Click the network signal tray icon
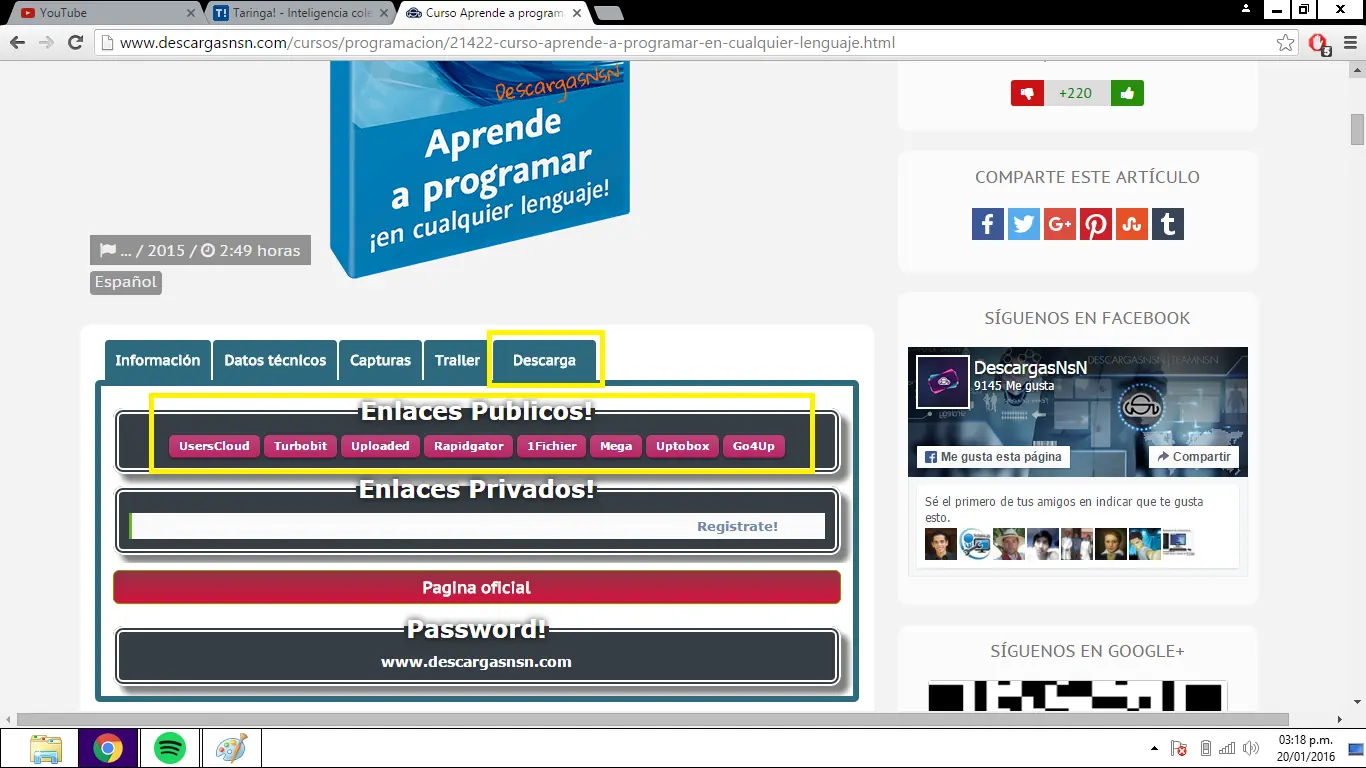The height and width of the screenshot is (768, 1366). (1229, 748)
